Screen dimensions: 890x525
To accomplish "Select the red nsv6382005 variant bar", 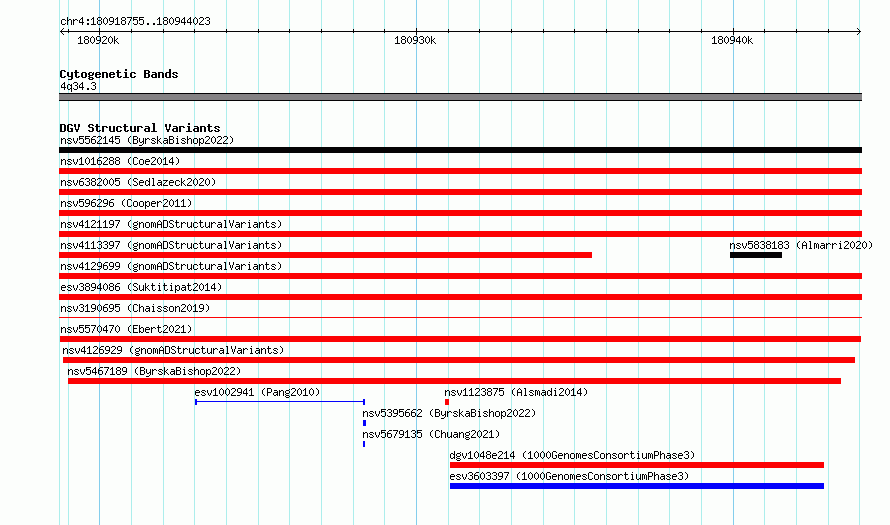I will pos(460,192).
